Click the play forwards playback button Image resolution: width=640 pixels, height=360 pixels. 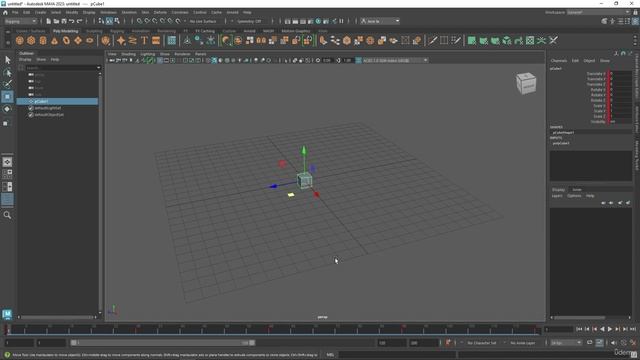click(x=610, y=329)
